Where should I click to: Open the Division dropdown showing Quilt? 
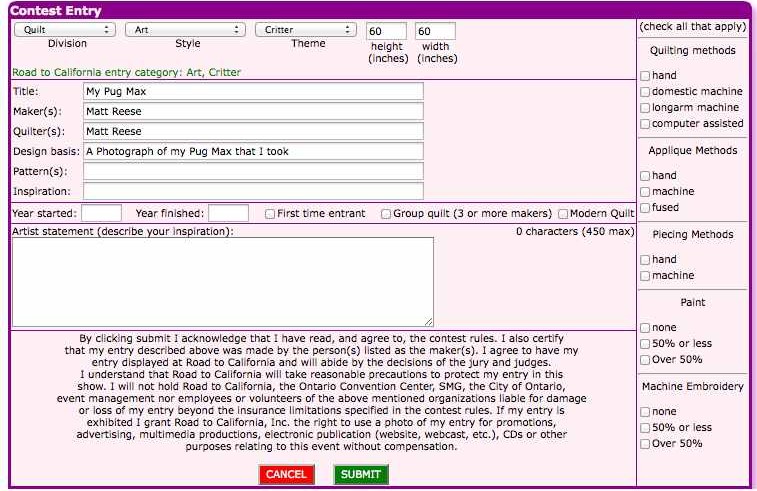(65, 30)
